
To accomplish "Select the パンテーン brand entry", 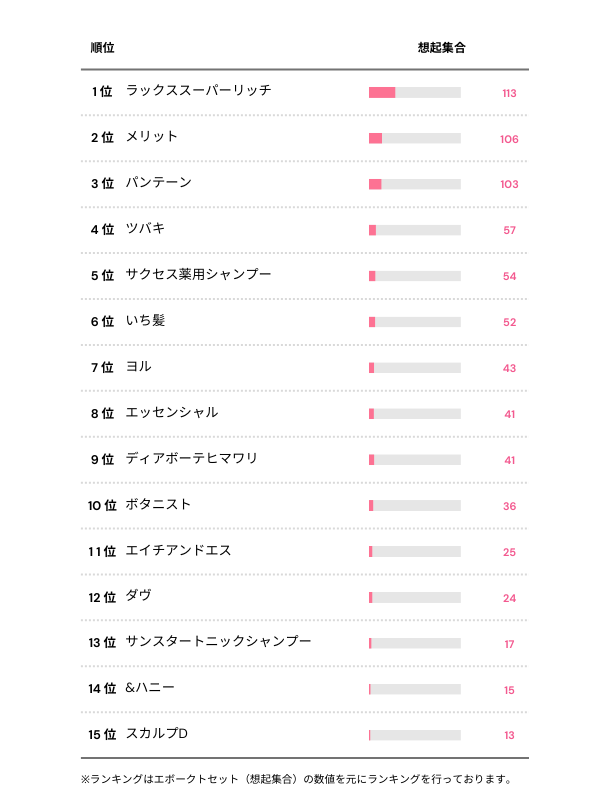I will point(159,183).
